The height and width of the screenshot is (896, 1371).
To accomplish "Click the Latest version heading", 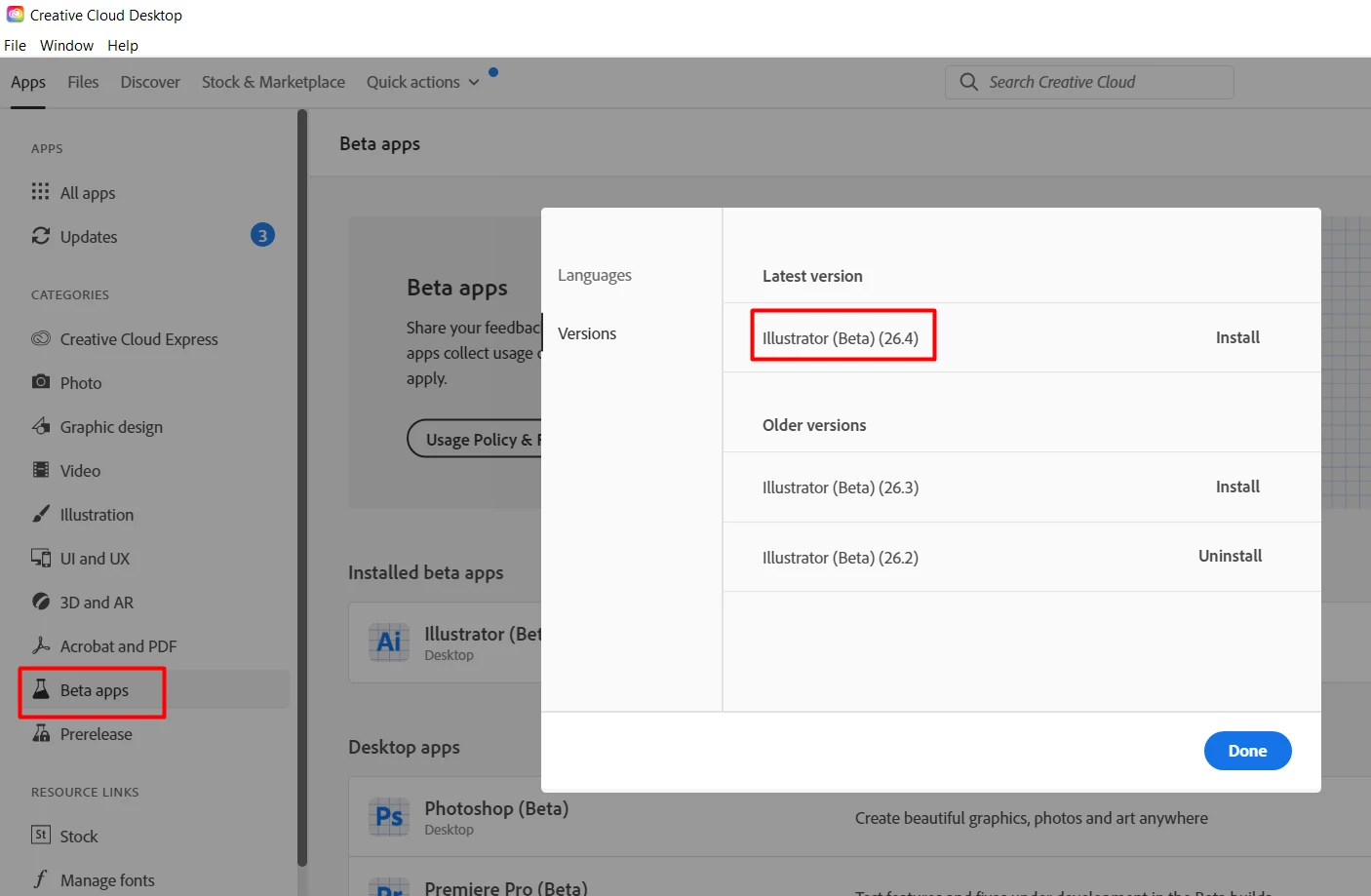I will 812,276.
